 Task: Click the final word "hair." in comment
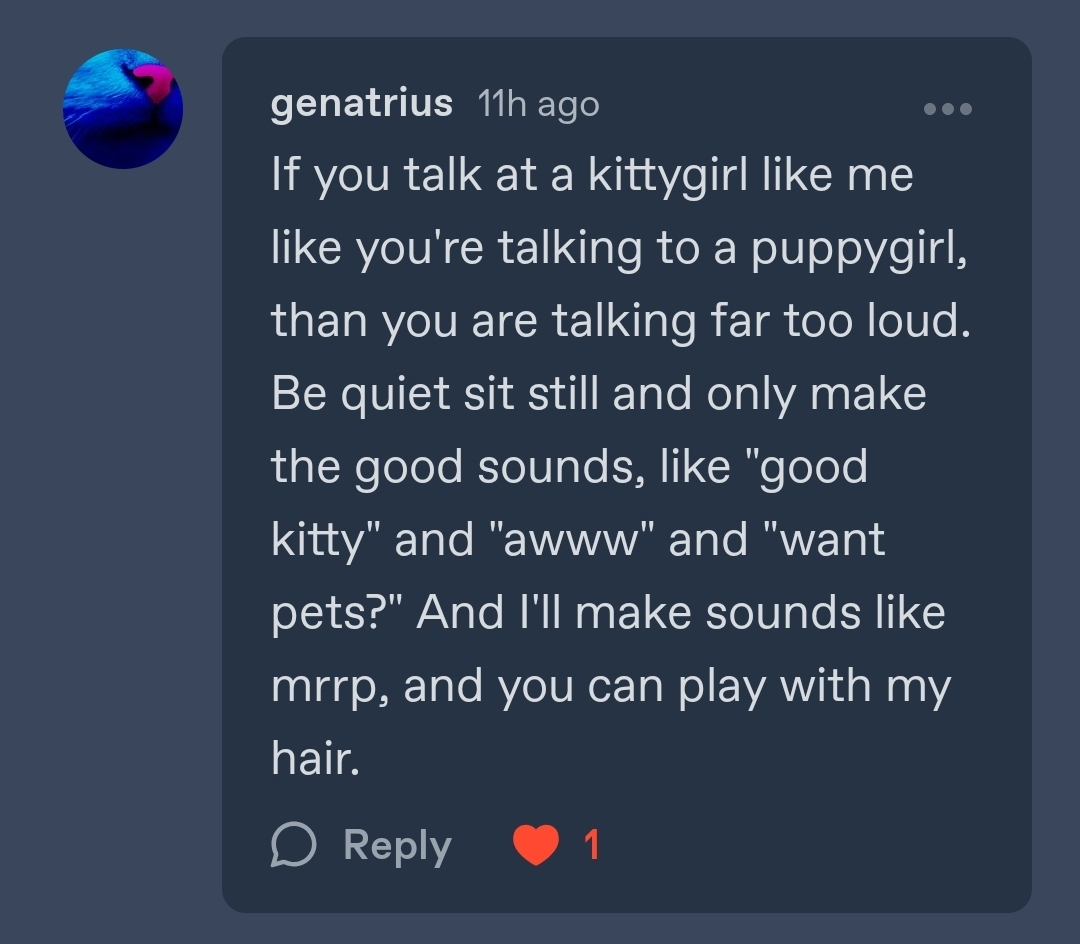coord(314,759)
